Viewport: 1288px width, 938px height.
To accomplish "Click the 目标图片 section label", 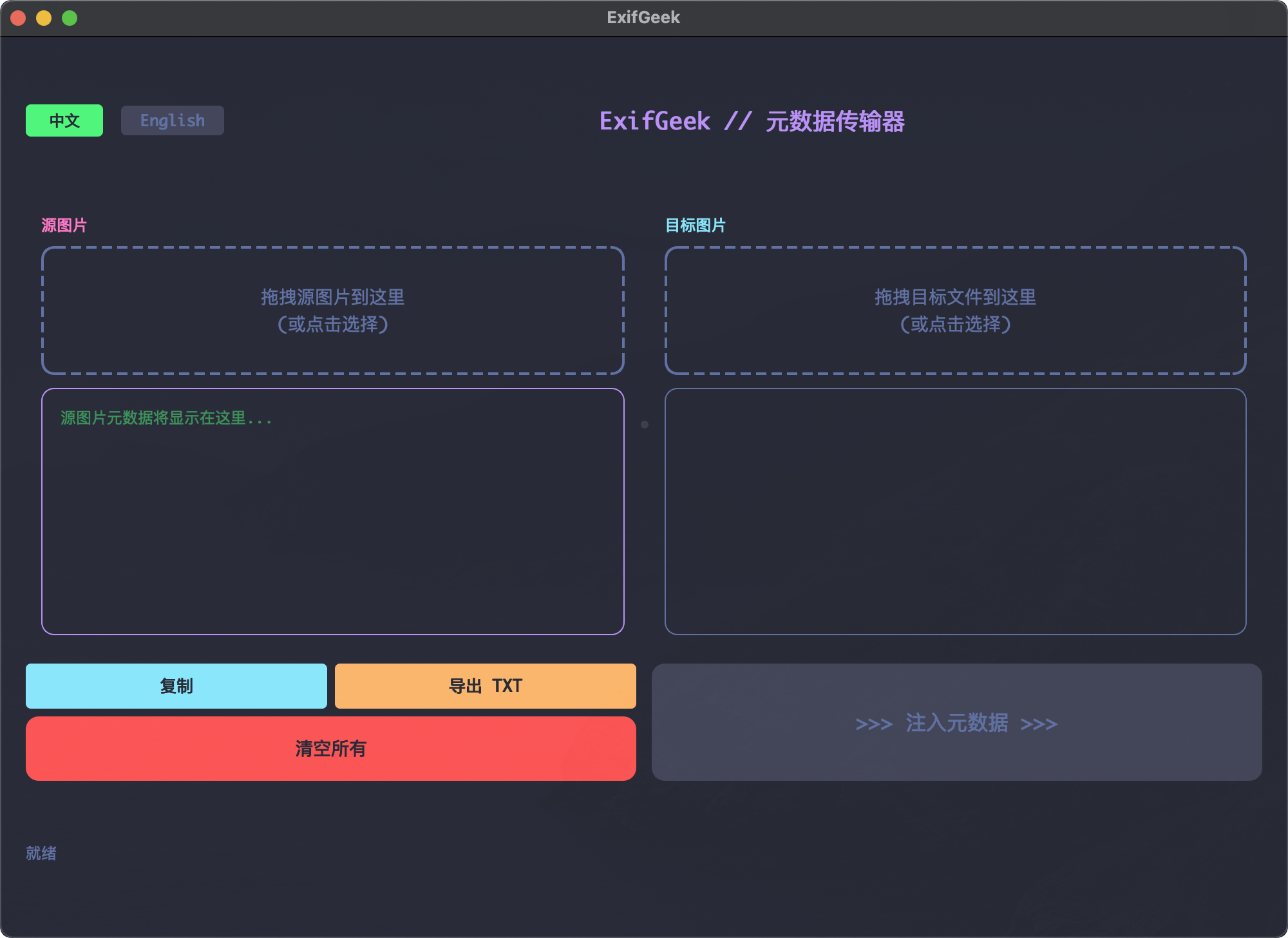I will pos(696,225).
